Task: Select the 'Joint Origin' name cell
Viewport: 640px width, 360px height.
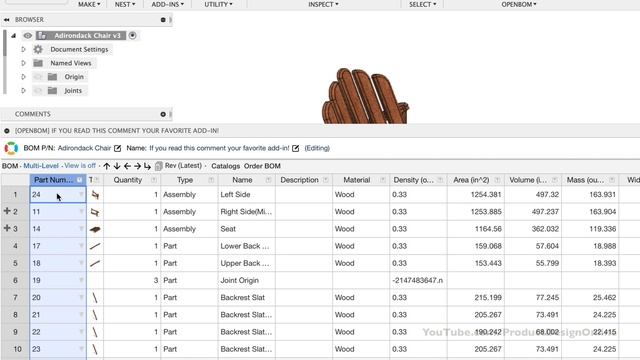Action: (247, 280)
